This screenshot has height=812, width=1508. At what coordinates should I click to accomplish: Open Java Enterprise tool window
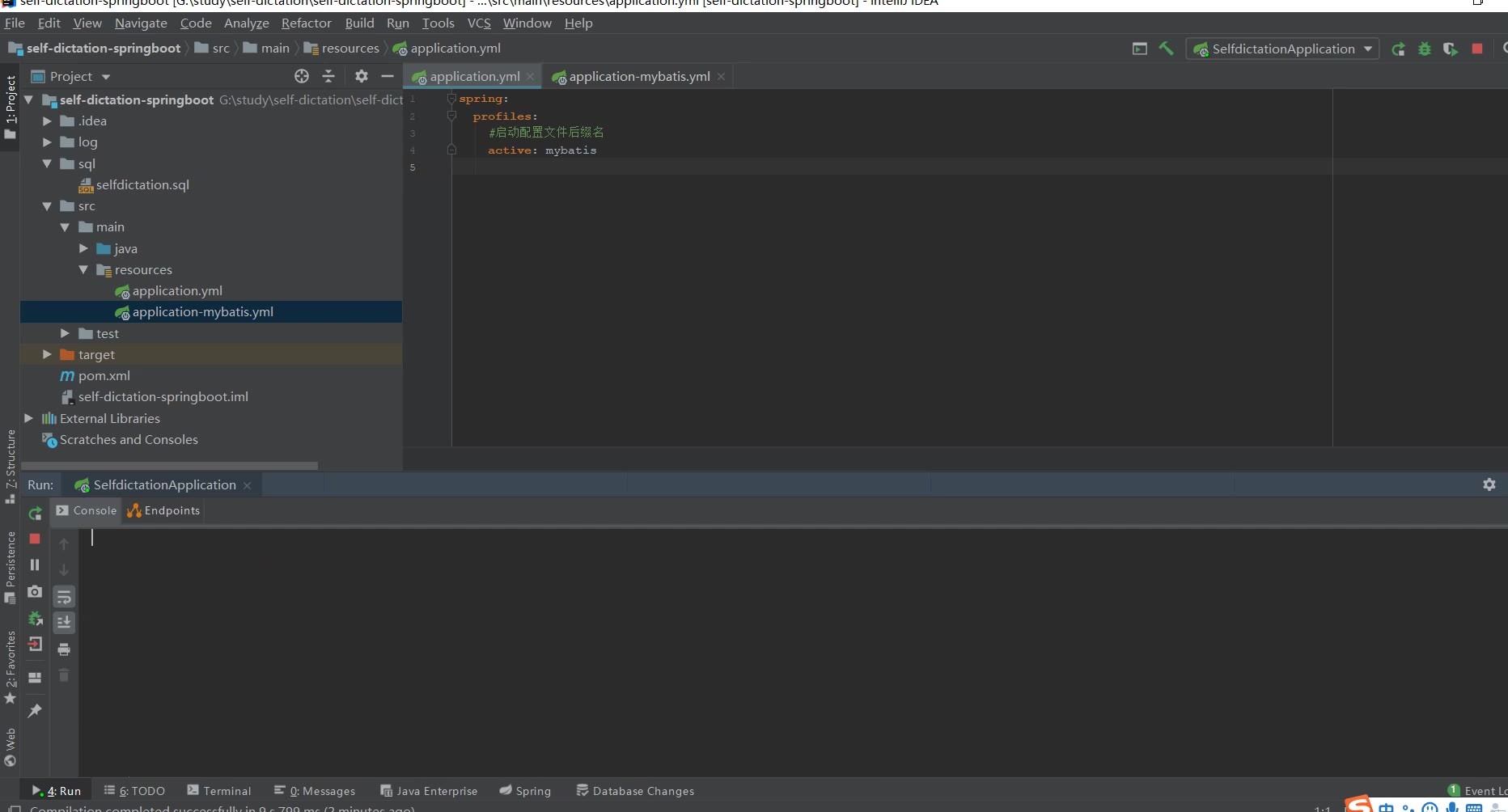(429, 791)
